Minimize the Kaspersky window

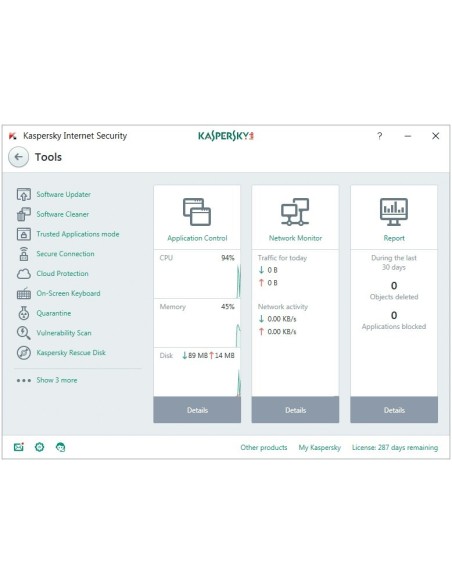pos(408,136)
